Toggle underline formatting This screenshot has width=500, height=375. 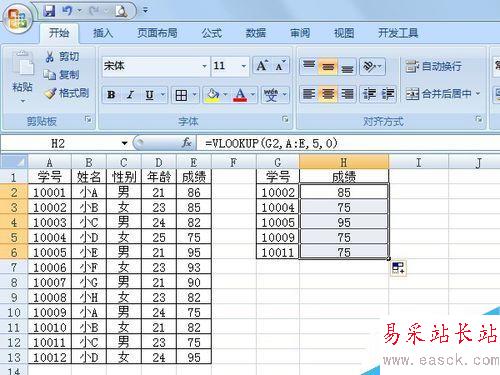tap(150, 95)
